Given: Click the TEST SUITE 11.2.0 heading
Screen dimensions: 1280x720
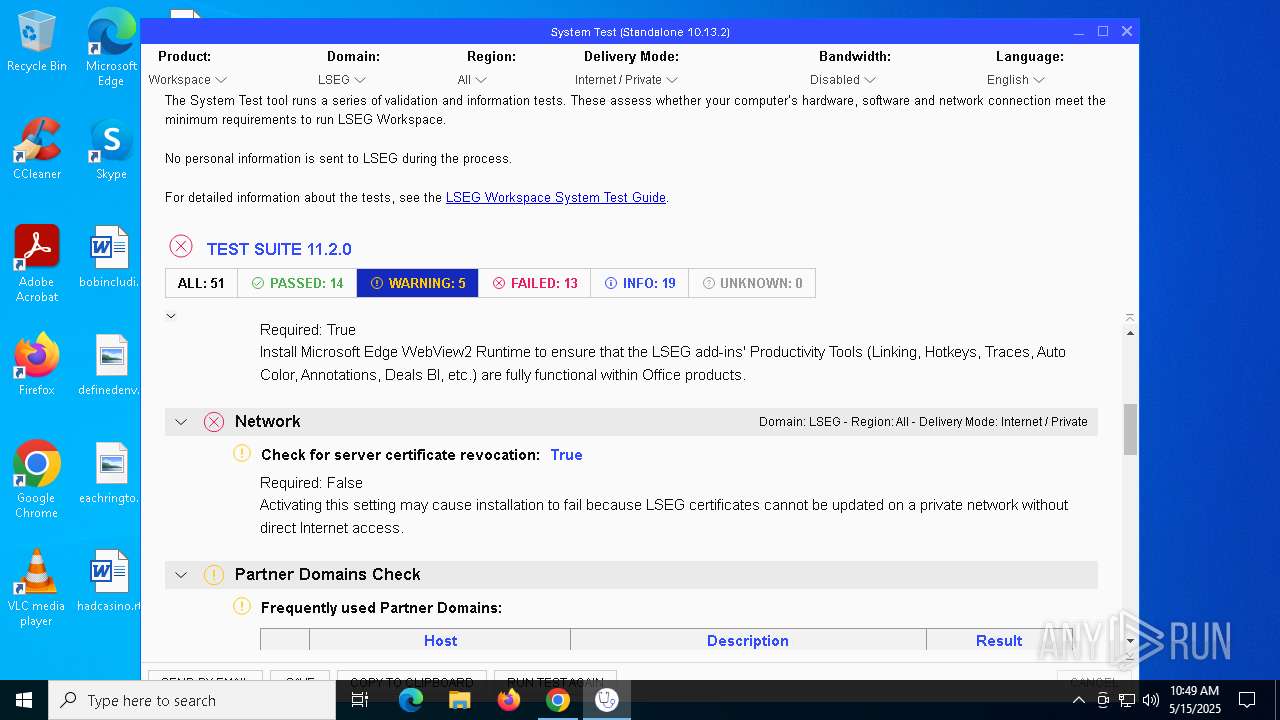Looking at the screenshot, I should 279,249.
